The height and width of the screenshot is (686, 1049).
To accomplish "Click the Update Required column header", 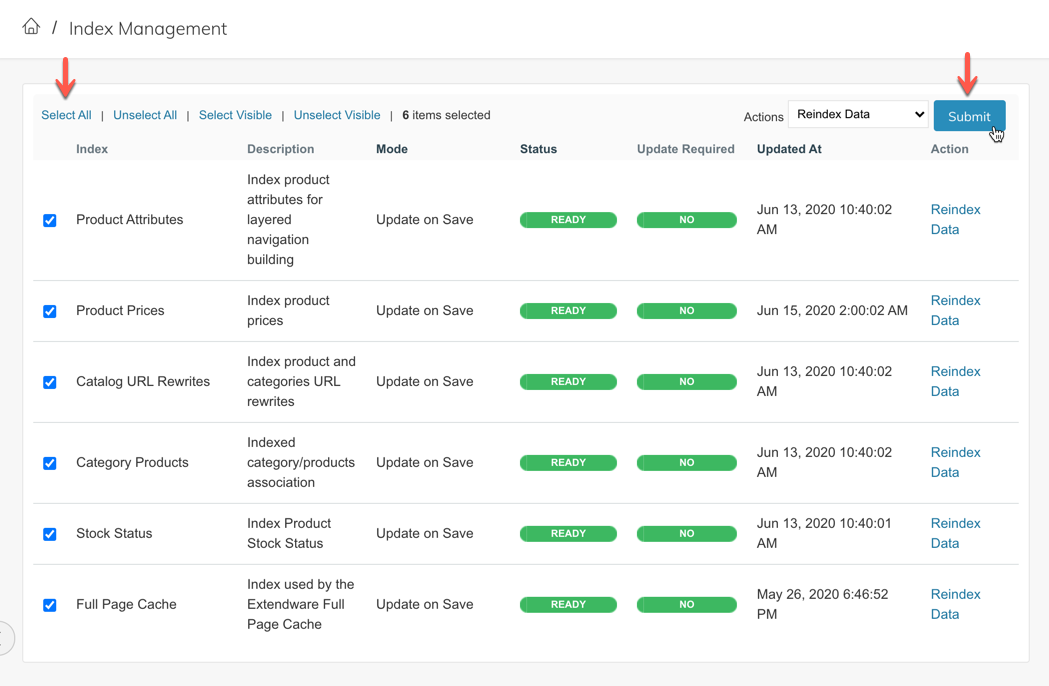I will 686,149.
